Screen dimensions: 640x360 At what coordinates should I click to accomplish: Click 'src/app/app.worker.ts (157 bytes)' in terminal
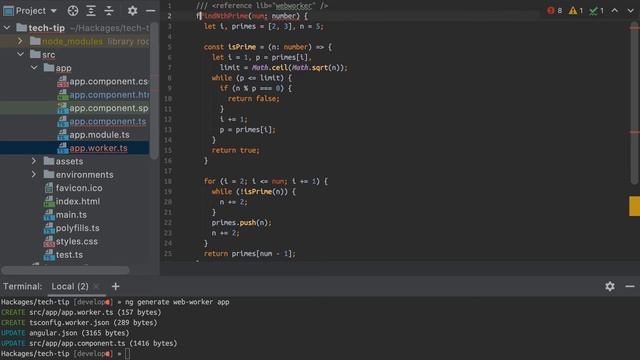[95, 313]
